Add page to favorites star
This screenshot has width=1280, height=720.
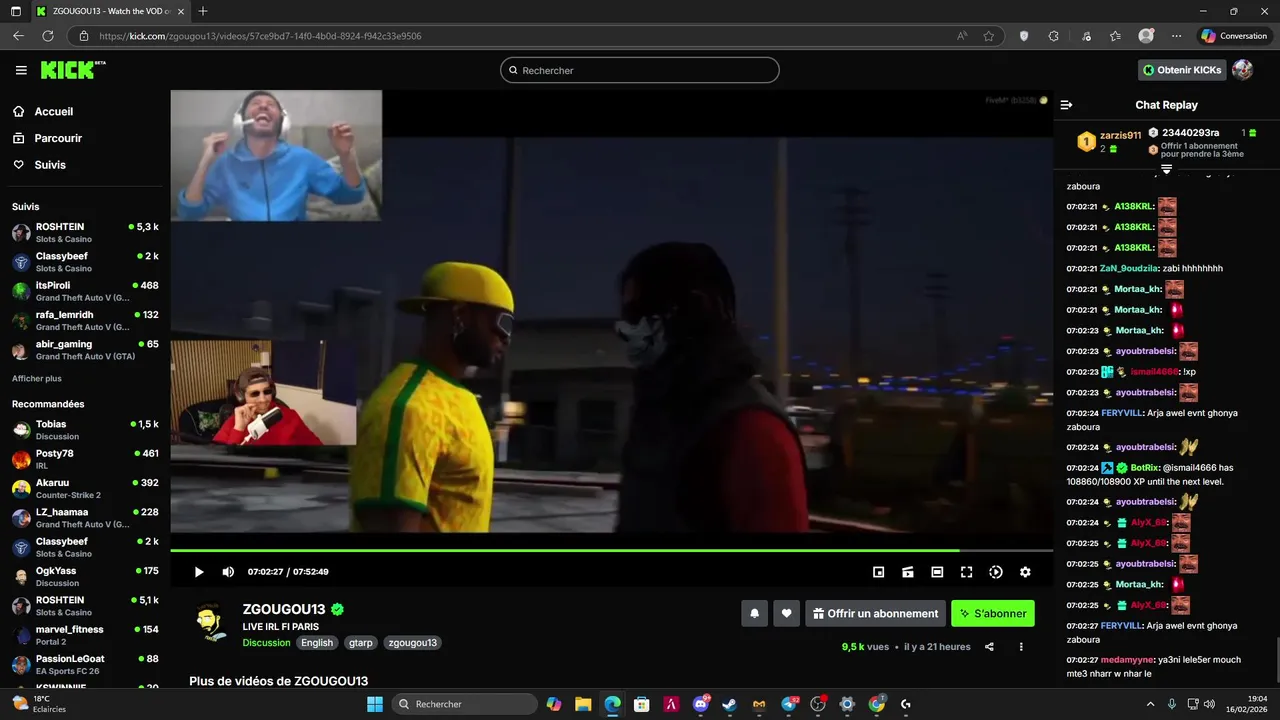pos(989,36)
